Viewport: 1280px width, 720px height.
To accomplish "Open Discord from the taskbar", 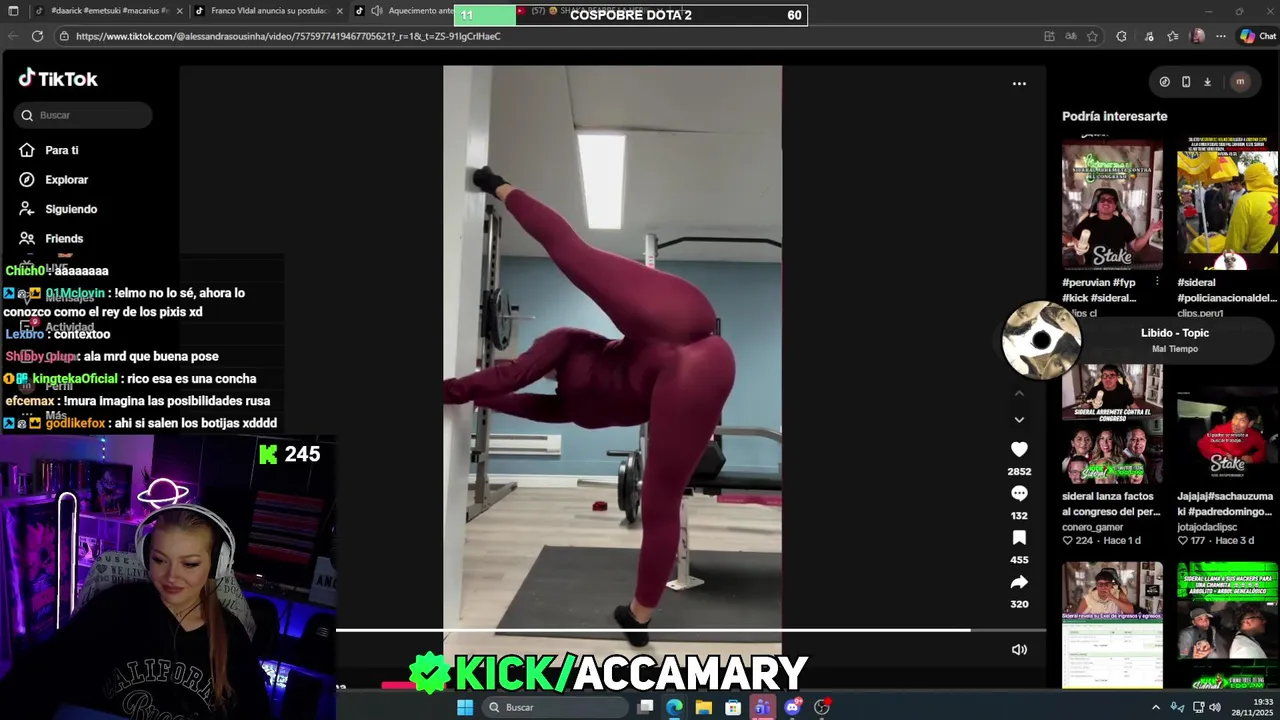I will (792, 707).
